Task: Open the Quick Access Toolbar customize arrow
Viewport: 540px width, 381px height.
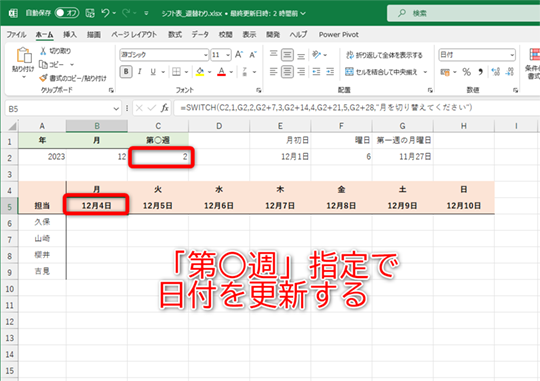Action: click(x=146, y=13)
